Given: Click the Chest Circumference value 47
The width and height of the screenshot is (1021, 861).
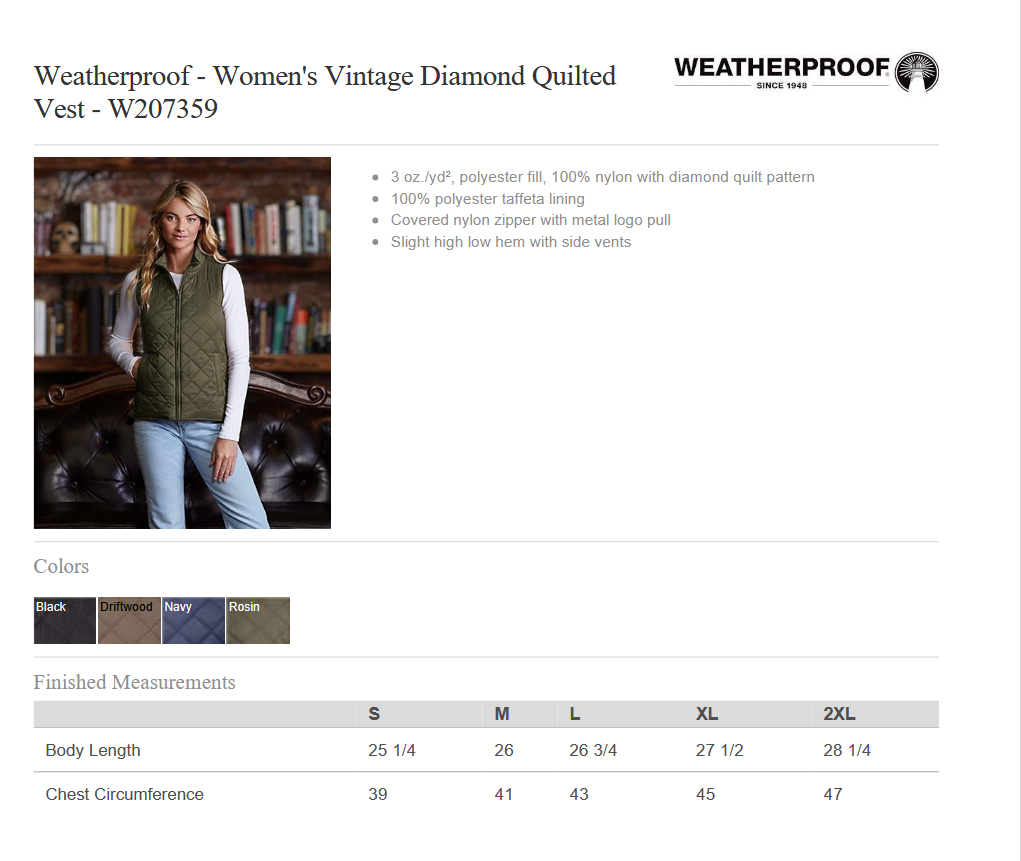Looking at the screenshot, I should tap(833, 795).
